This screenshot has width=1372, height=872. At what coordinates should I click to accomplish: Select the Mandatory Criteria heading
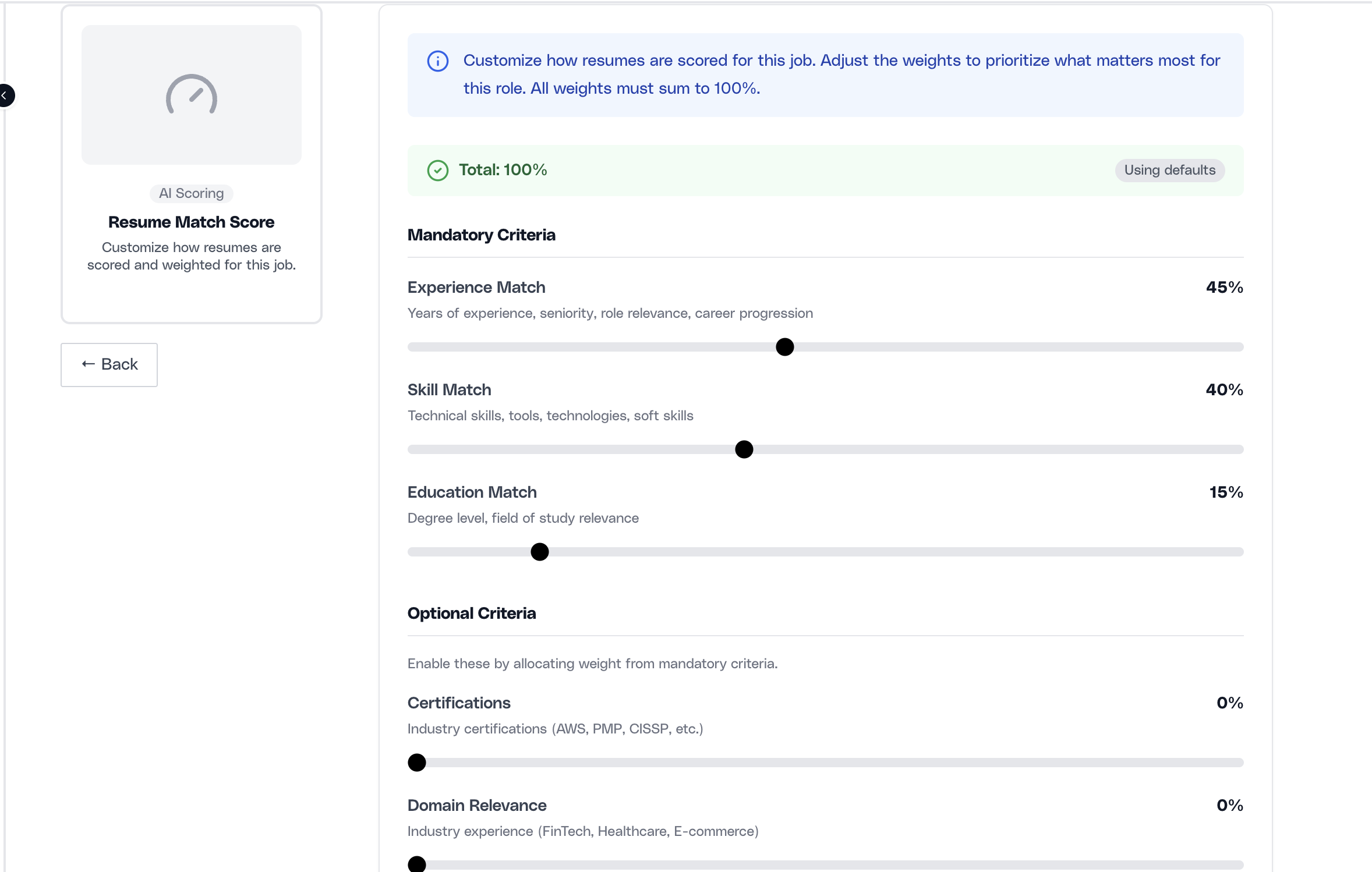481,235
